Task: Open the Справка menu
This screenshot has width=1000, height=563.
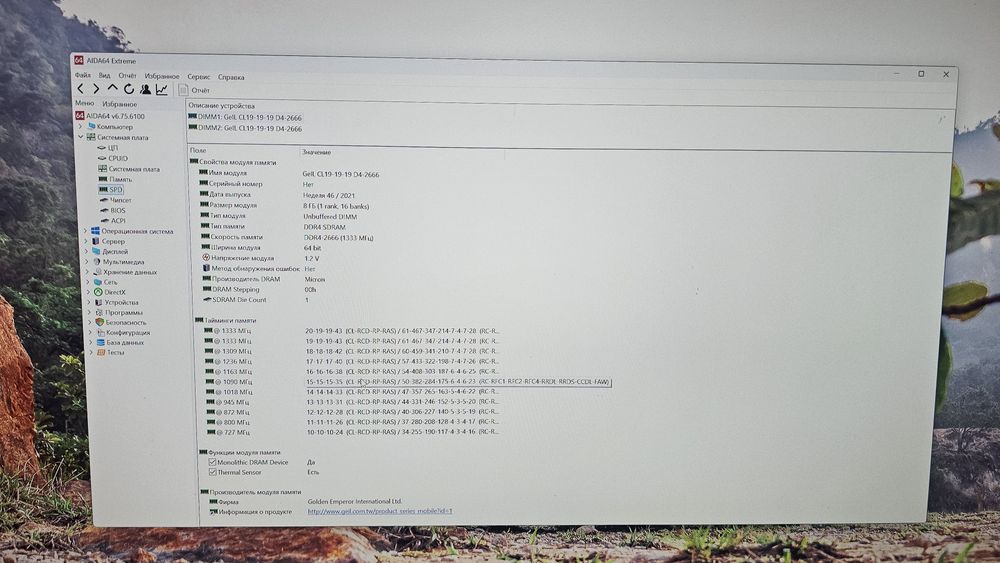Action: tap(231, 77)
